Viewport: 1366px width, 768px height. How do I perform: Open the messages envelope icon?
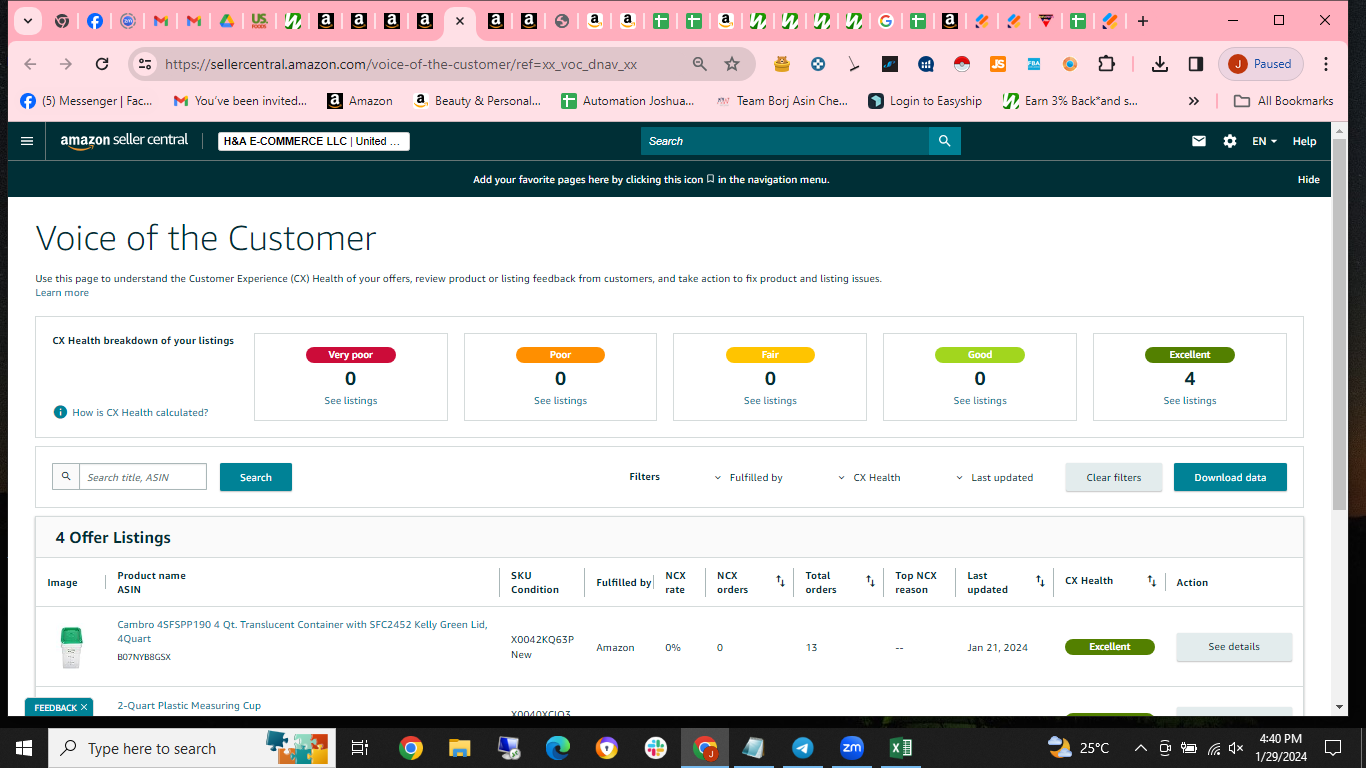tap(1199, 141)
